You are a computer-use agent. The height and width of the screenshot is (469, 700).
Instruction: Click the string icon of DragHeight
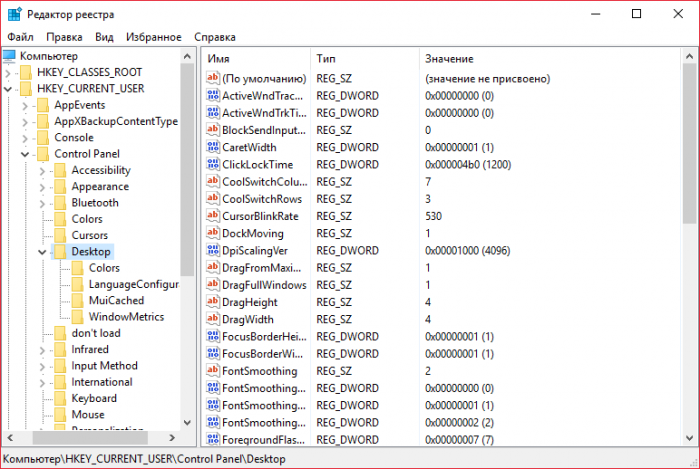(x=212, y=302)
